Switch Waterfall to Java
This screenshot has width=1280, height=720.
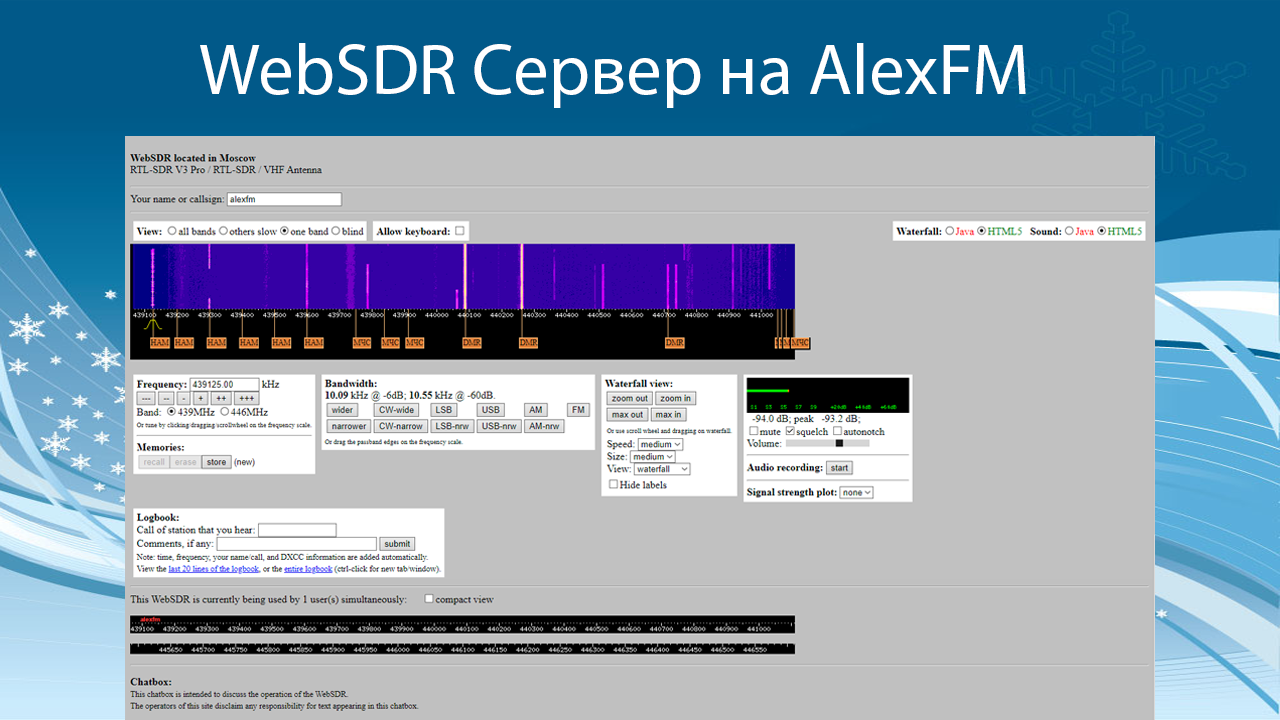coord(949,231)
